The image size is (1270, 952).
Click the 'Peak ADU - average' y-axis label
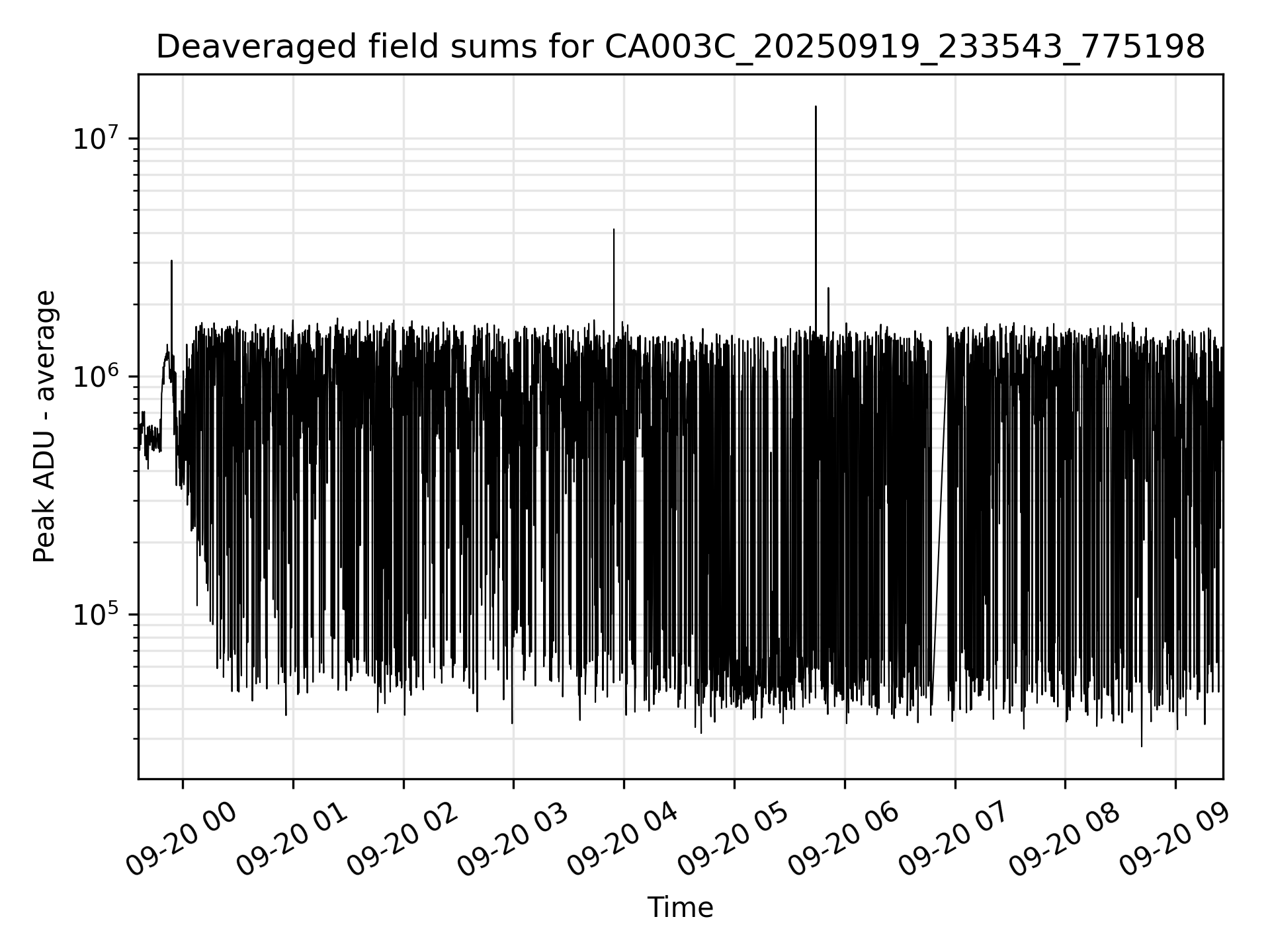click(45, 426)
